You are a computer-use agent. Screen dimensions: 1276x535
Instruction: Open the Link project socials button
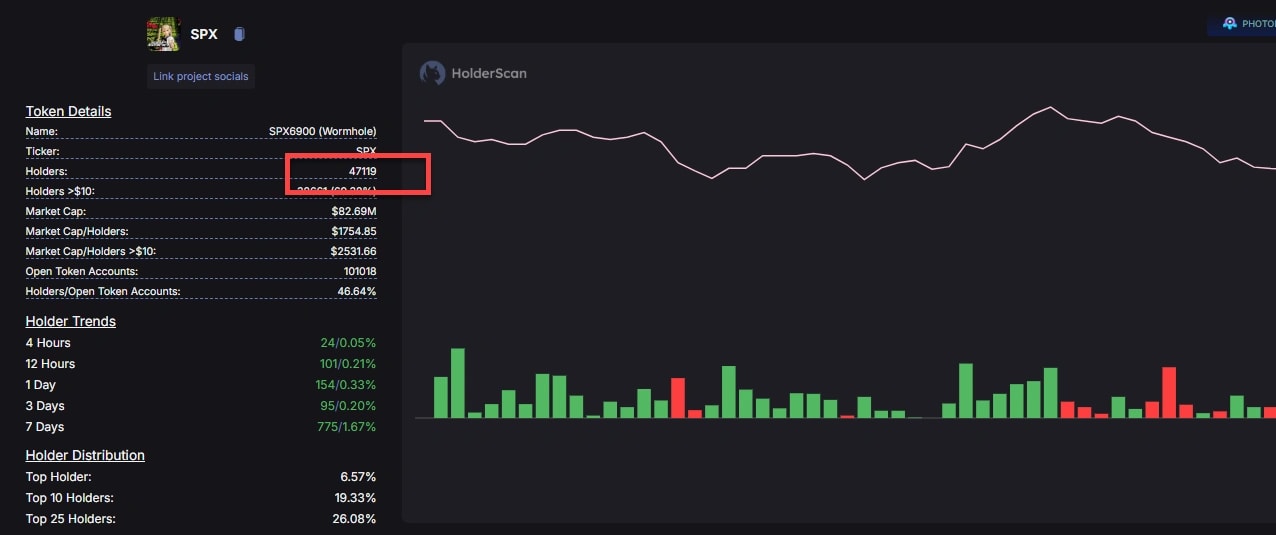200,77
